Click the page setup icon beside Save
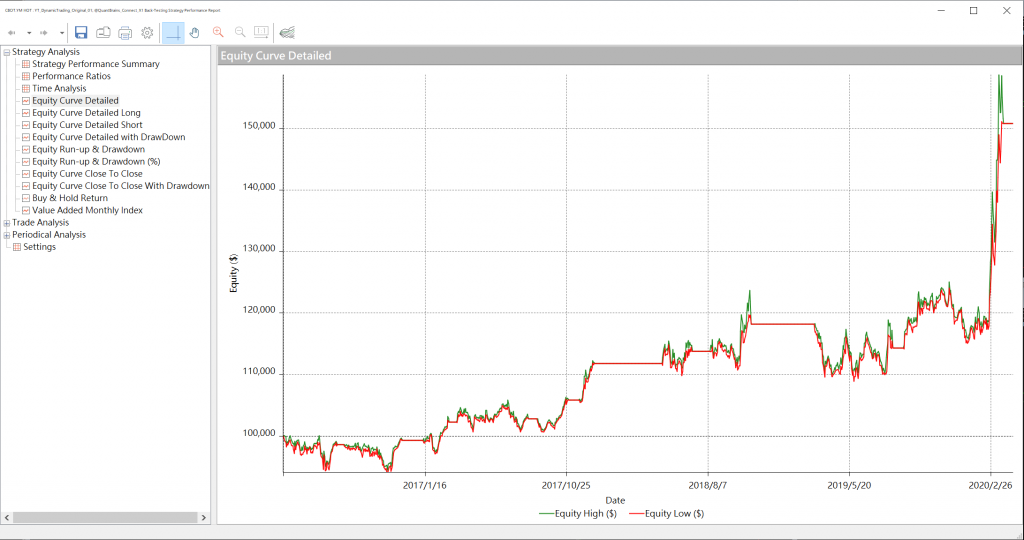The width and height of the screenshot is (1024, 540). (x=103, y=32)
